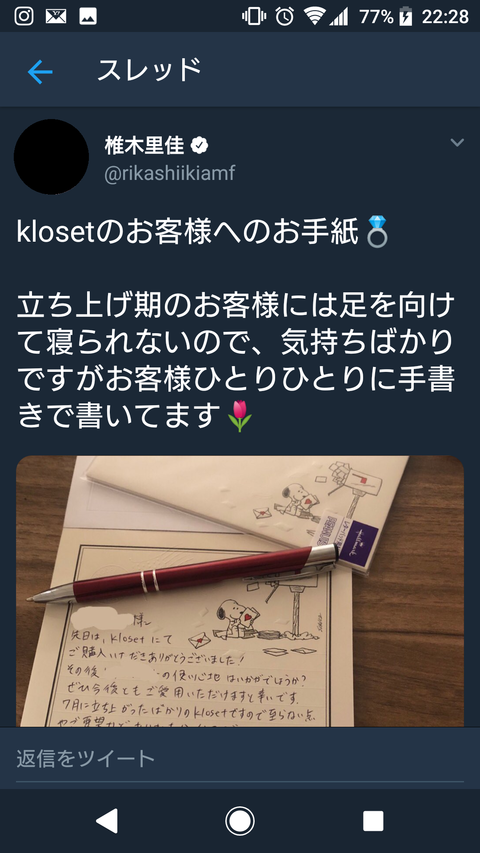Tap the battery charging icon
480x853 pixels.
[405, 16]
